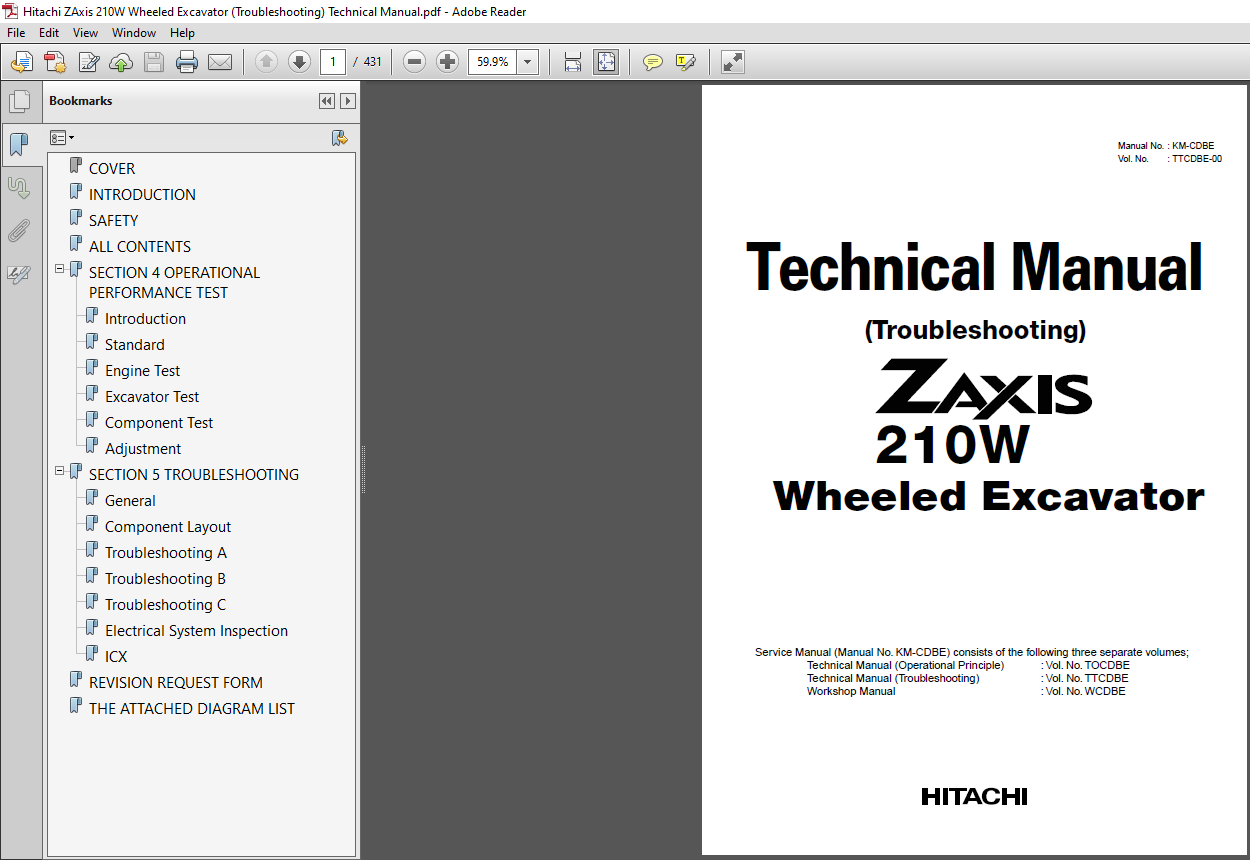Viewport: 1250px width, 860px height.
Task: Click the SECTION 5 TROUBLESHOOTING bookmark label
Action: 194,475
